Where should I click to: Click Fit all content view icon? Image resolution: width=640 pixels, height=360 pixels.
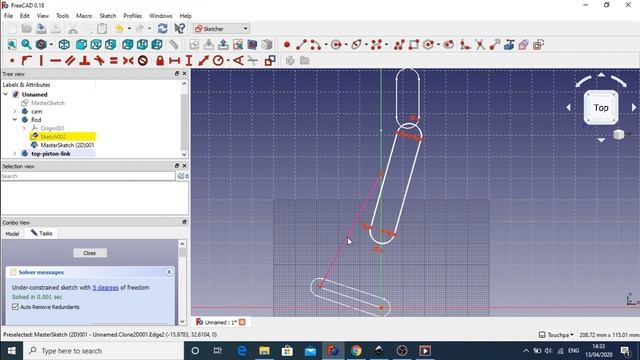tap(12, 45)
